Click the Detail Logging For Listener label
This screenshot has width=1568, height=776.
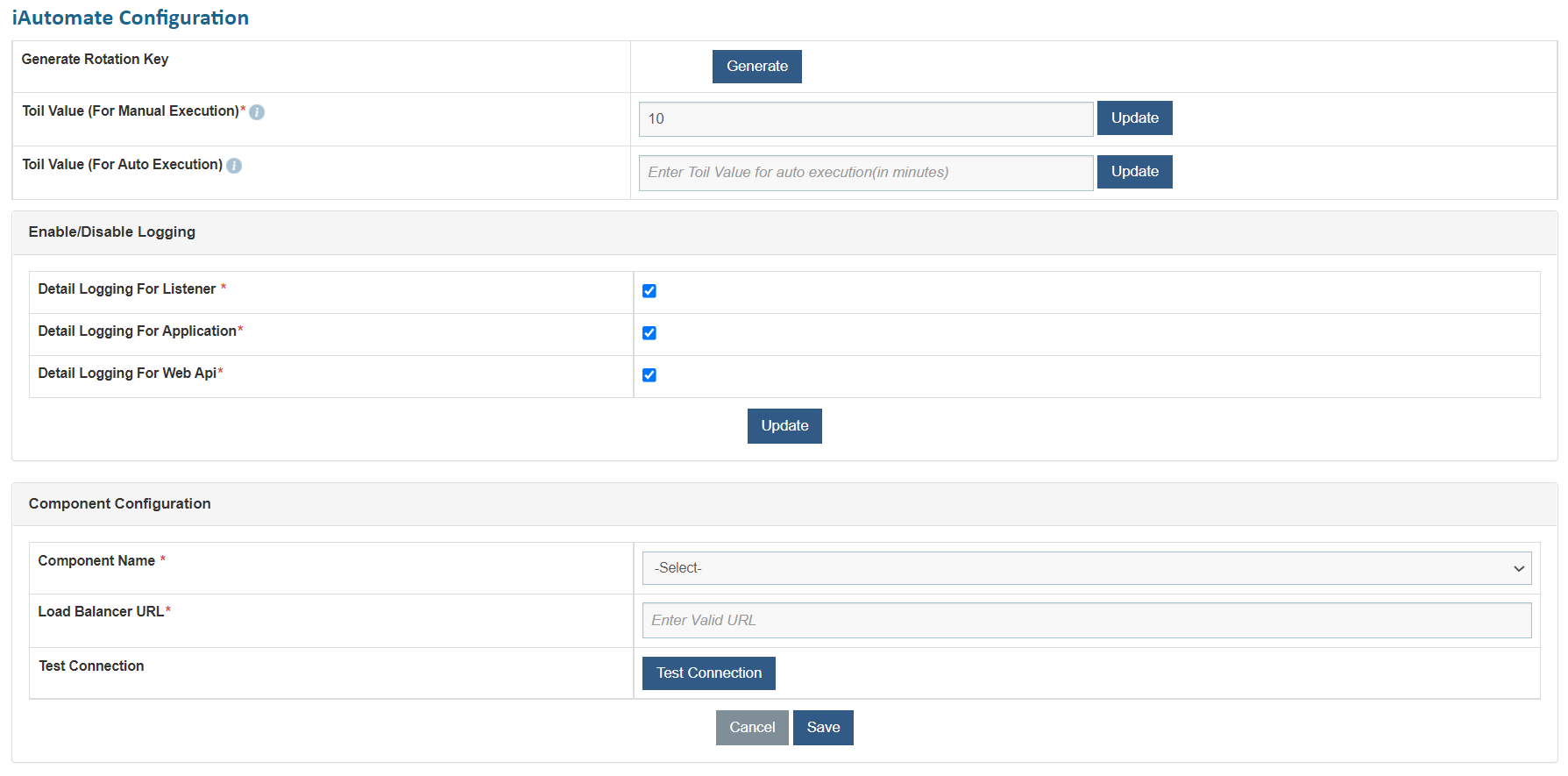[x=127, y=289]
